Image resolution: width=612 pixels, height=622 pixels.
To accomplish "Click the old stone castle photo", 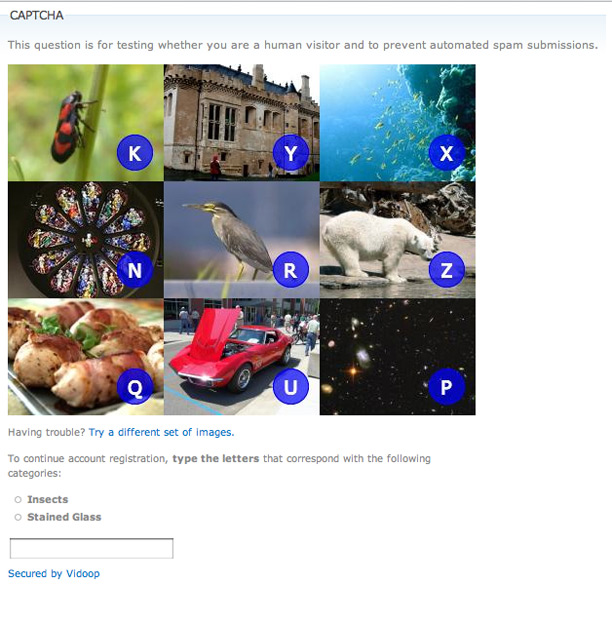I will pos(242,123).
